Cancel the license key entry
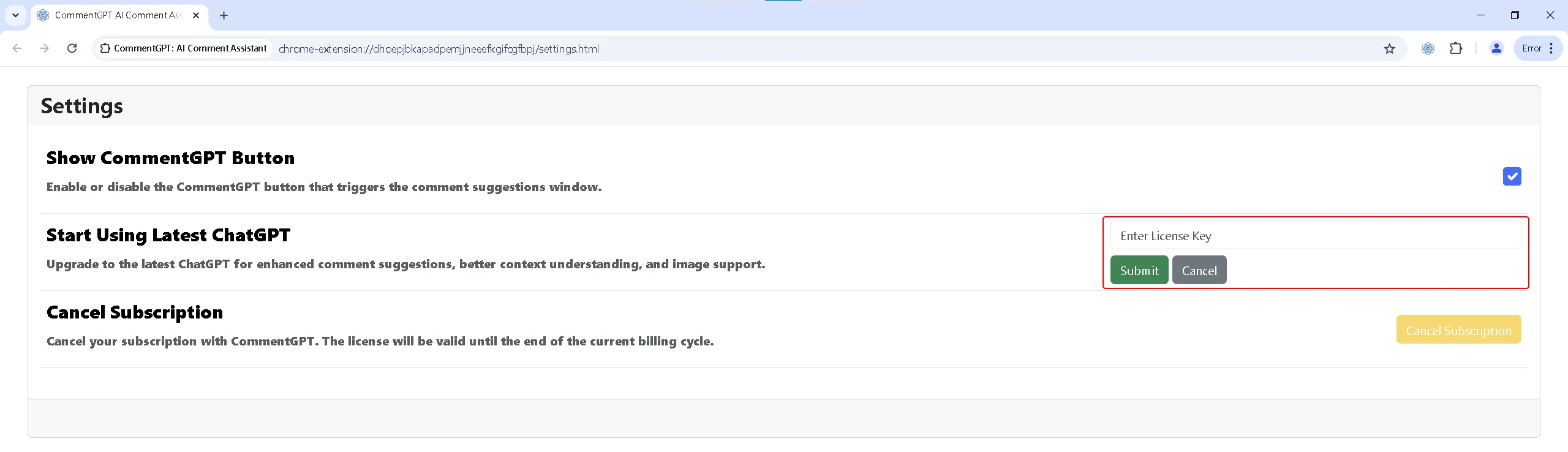1568x452 pixels. coord(1199,270)
